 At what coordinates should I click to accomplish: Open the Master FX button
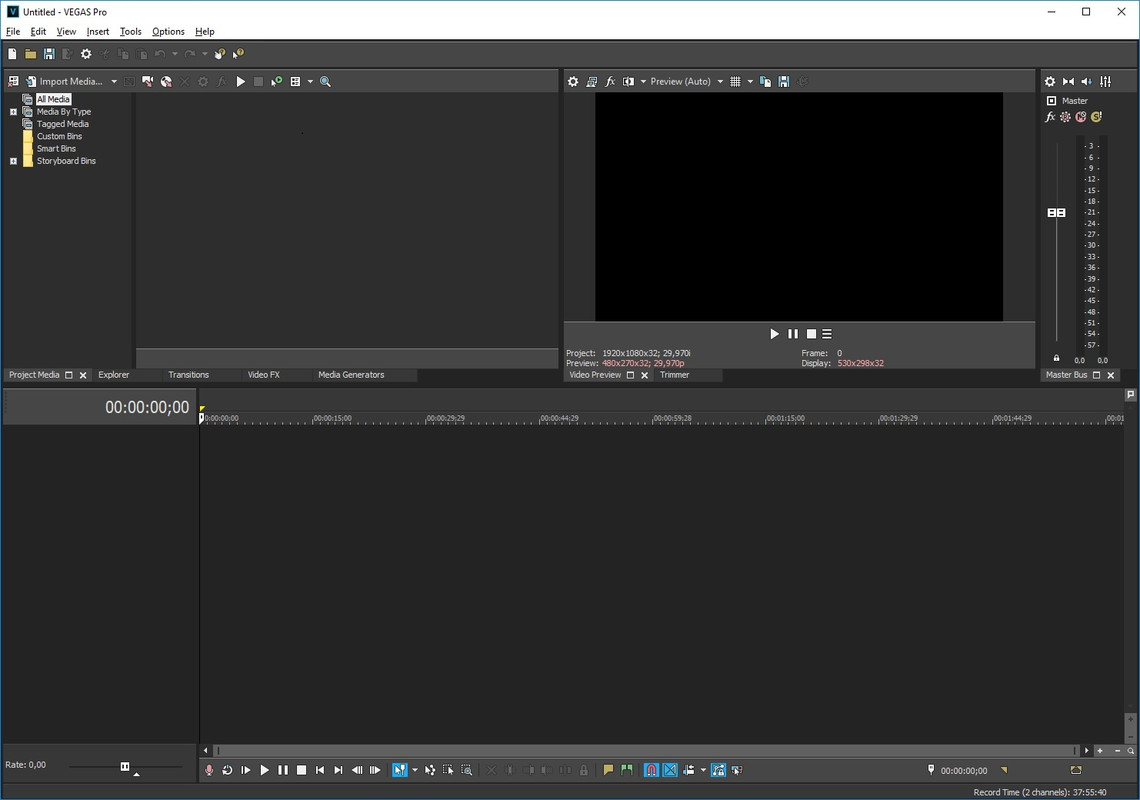tap(1050, 117)
